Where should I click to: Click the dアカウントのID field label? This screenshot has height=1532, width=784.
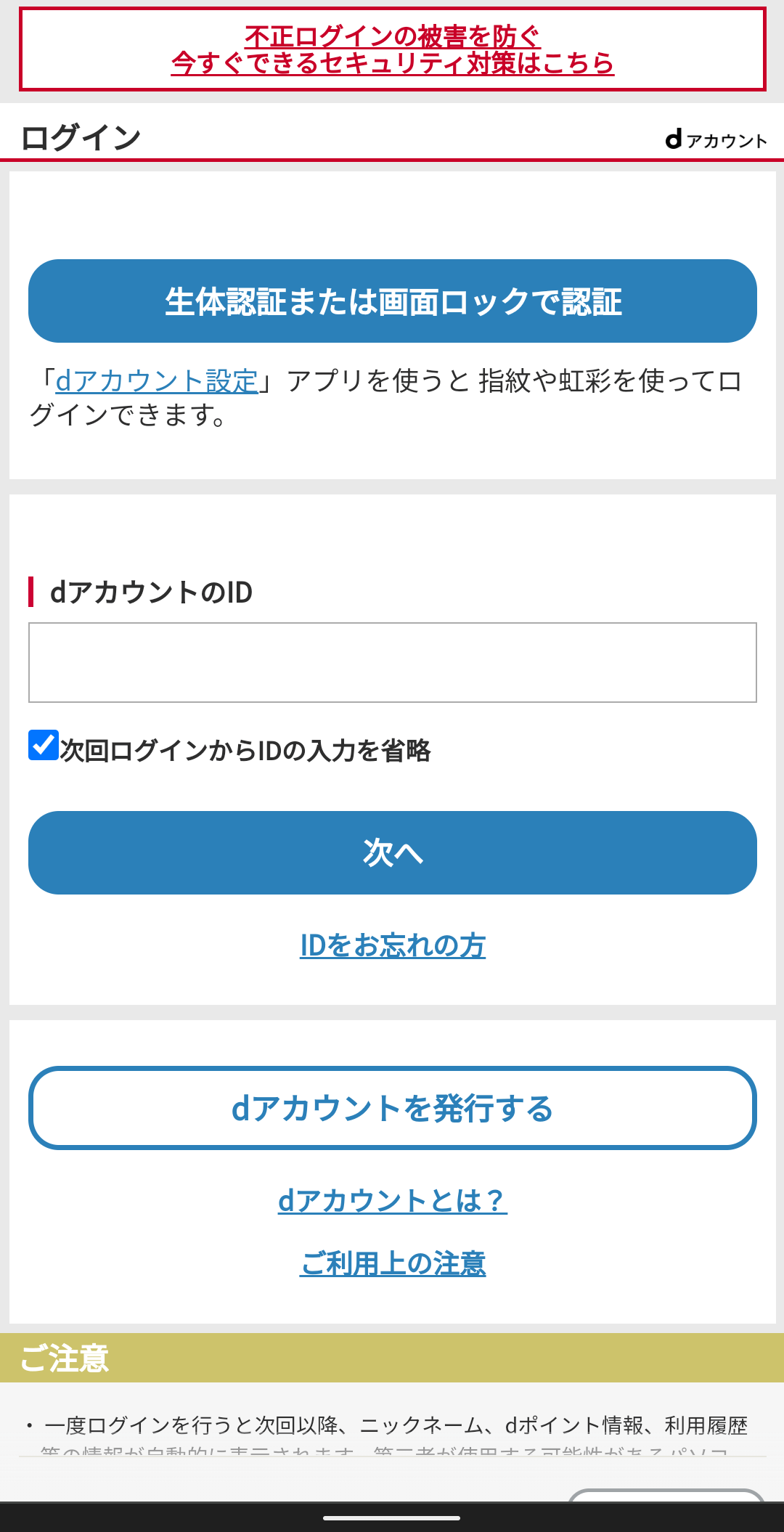(x=151, y=592)
